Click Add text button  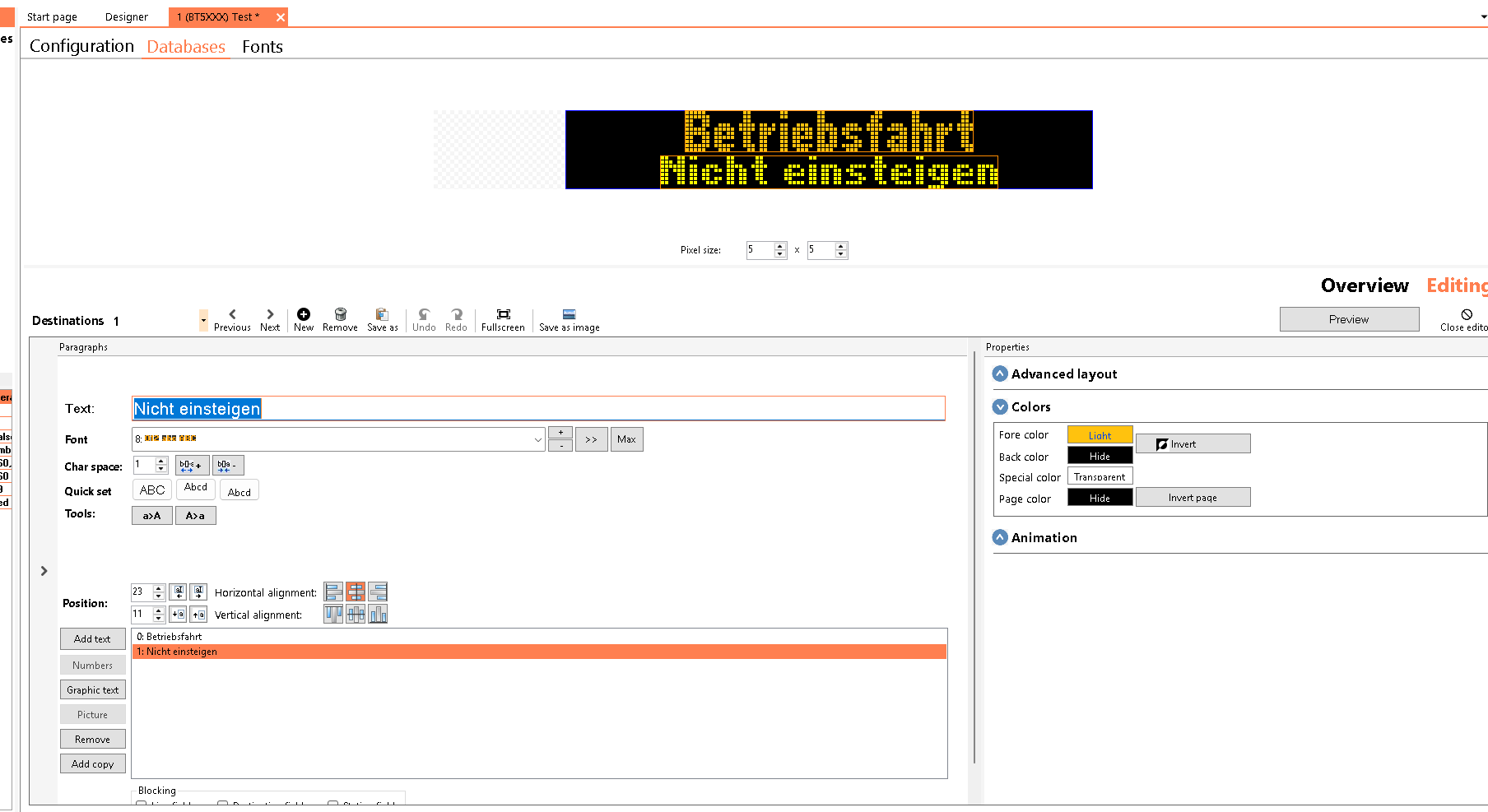(x=92, y=639)
